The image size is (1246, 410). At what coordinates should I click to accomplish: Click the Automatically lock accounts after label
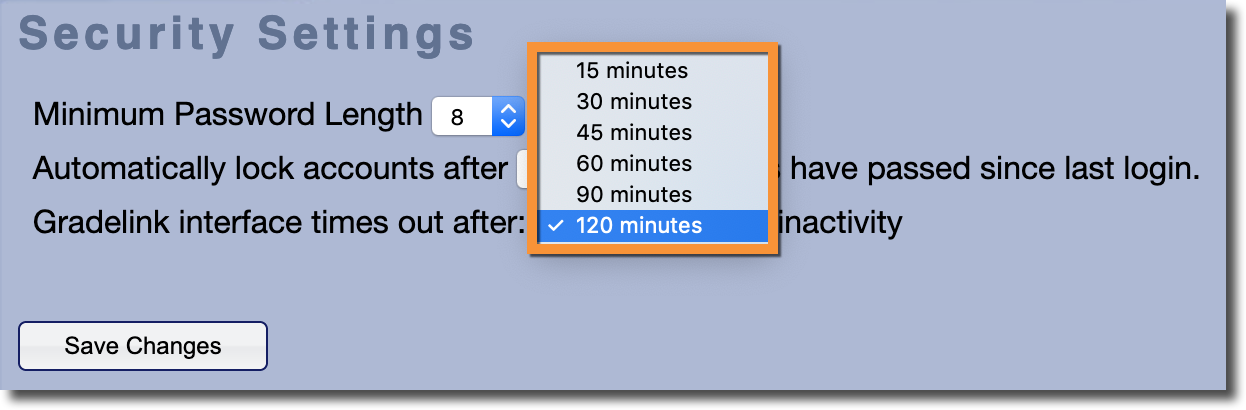click(x=270, y=169)
